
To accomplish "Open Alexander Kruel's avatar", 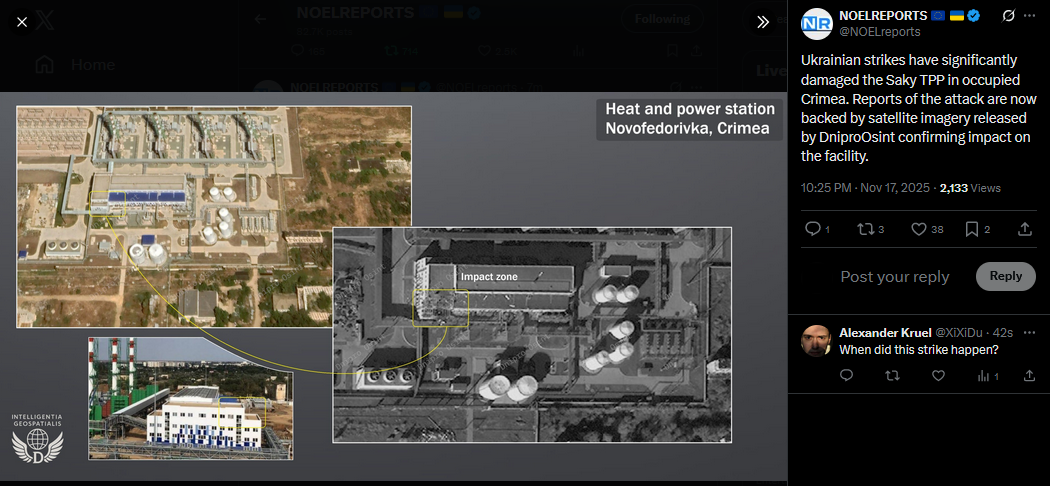I will pos(816,341).
